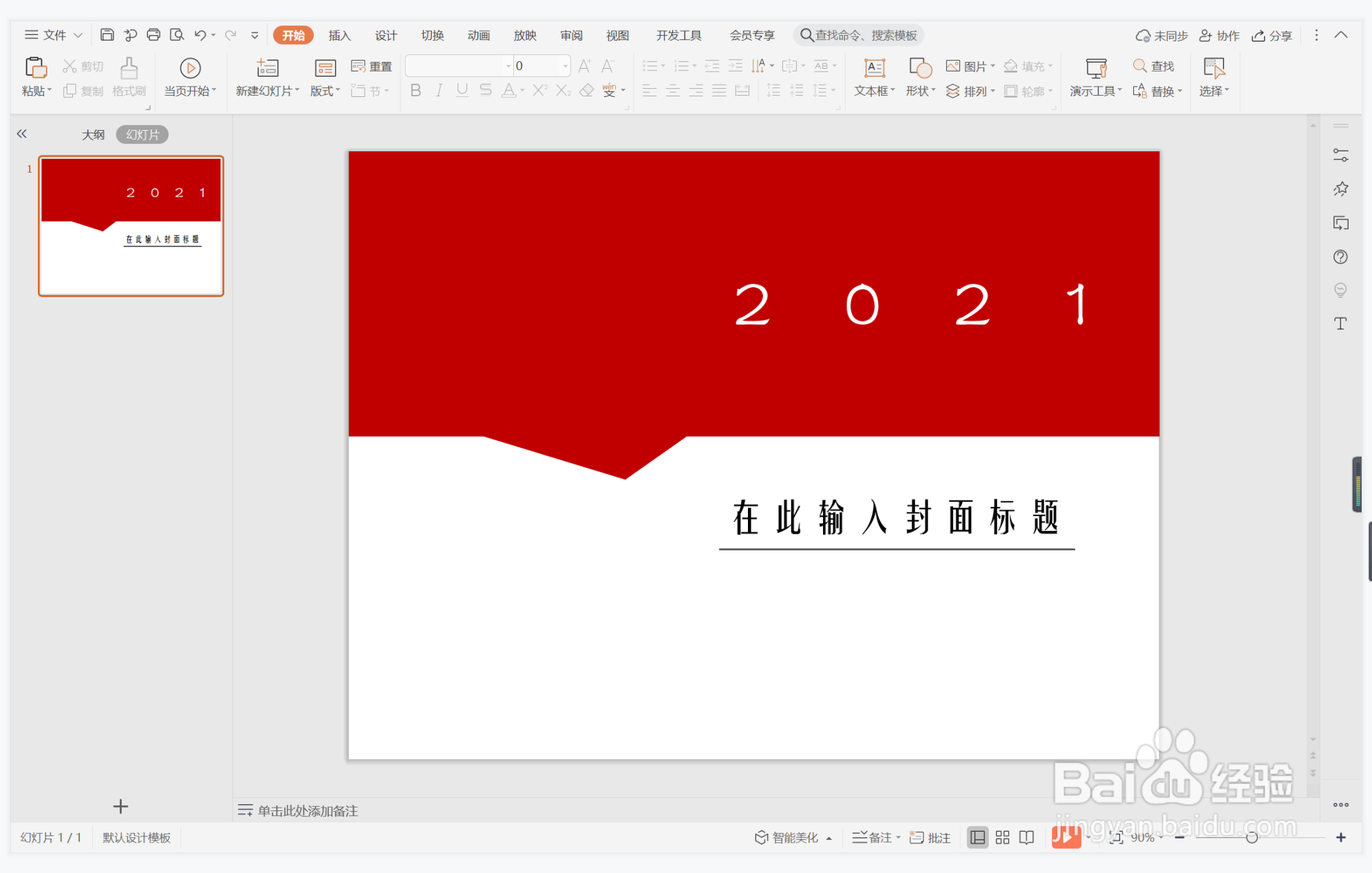Click the Paste clipboard icon

36,67
